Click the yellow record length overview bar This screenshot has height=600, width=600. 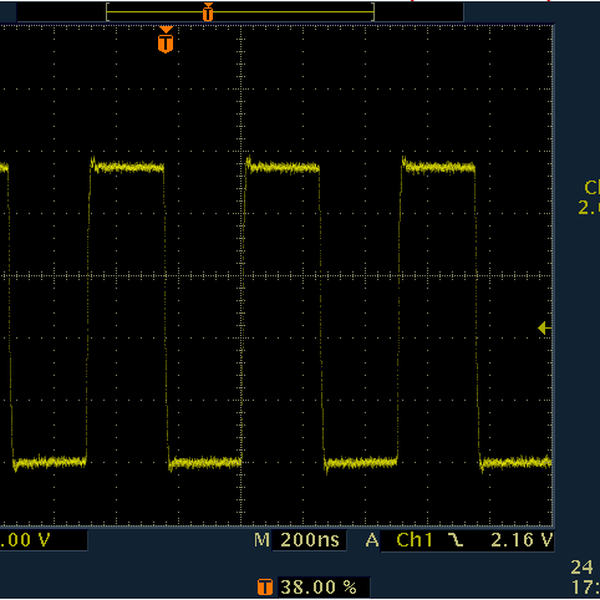point(240,11)
